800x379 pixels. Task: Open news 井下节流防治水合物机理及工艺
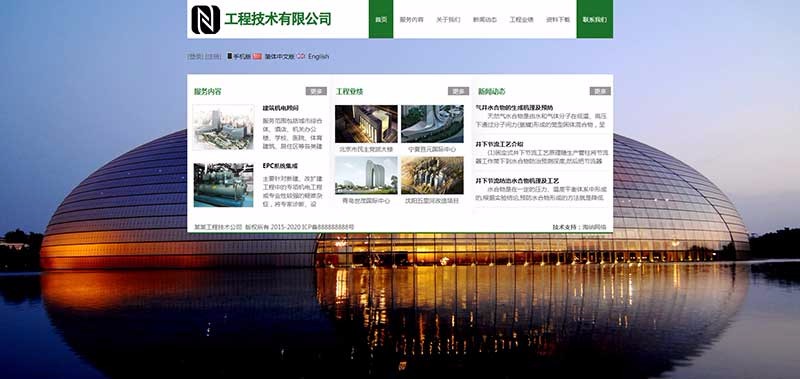pos(517,181)
